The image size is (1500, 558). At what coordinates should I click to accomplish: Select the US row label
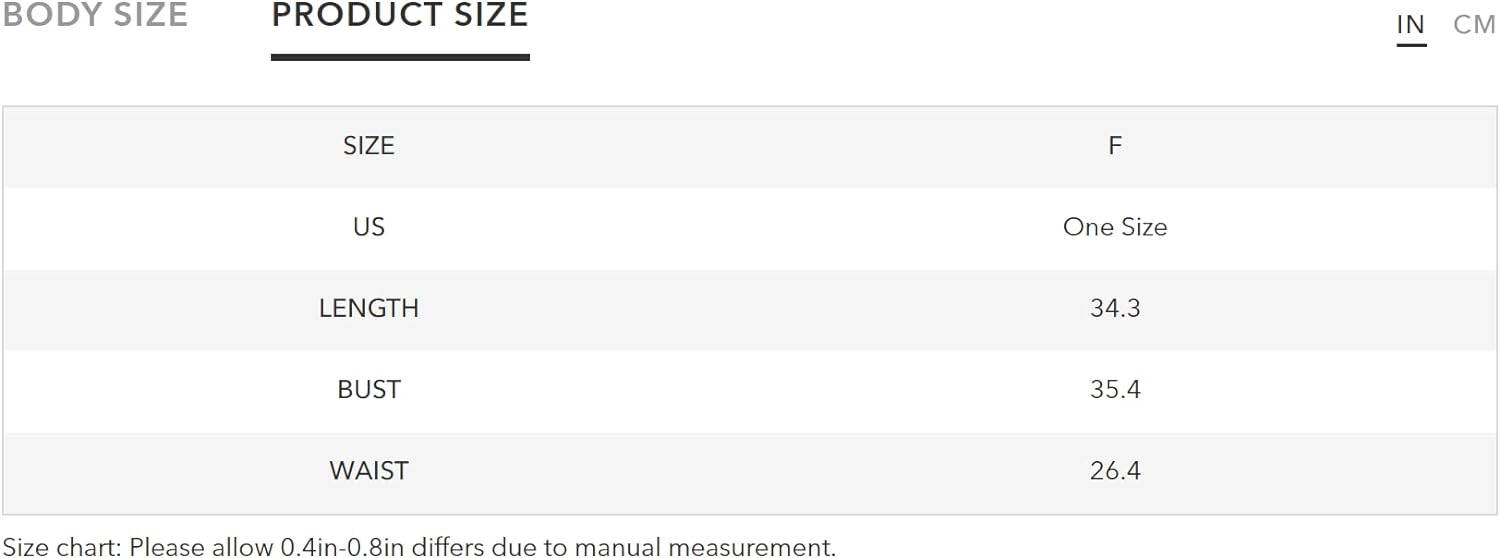point(369,227)
